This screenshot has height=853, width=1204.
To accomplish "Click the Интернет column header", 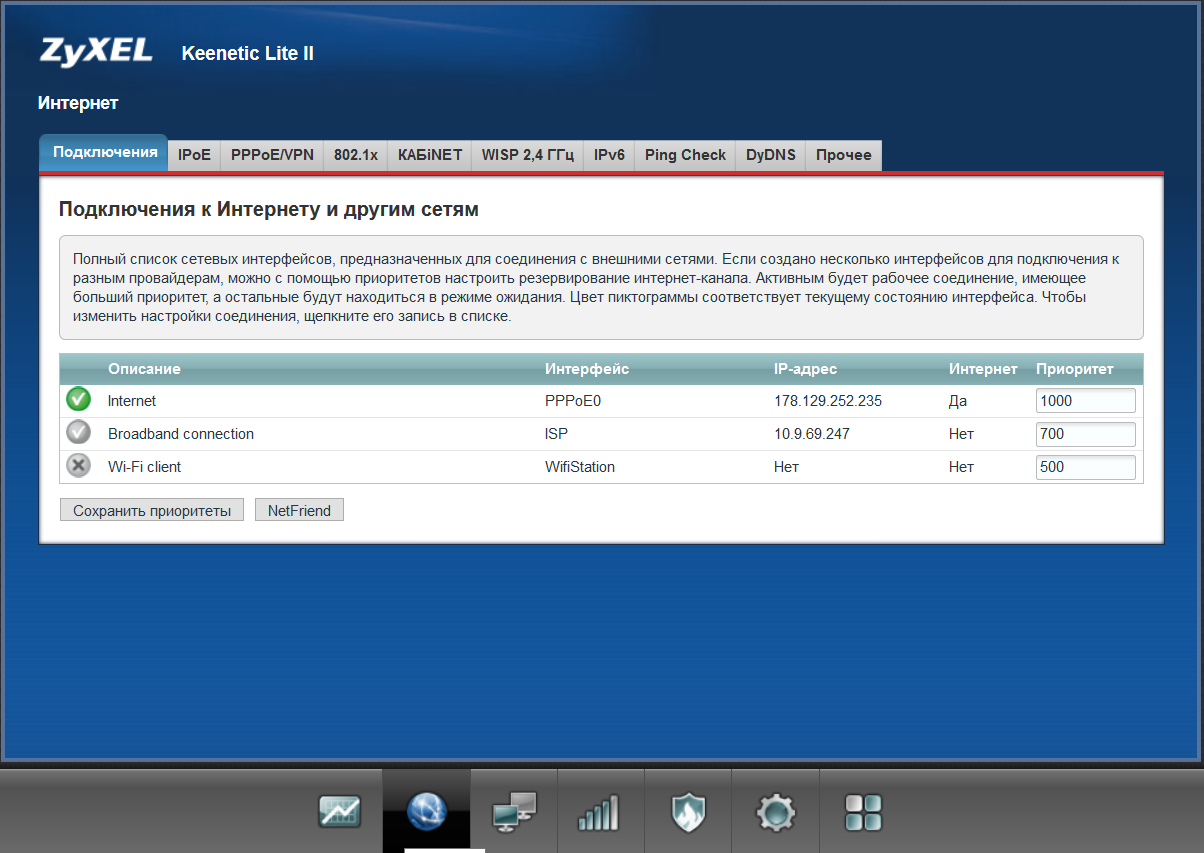I will coord(983,369).
